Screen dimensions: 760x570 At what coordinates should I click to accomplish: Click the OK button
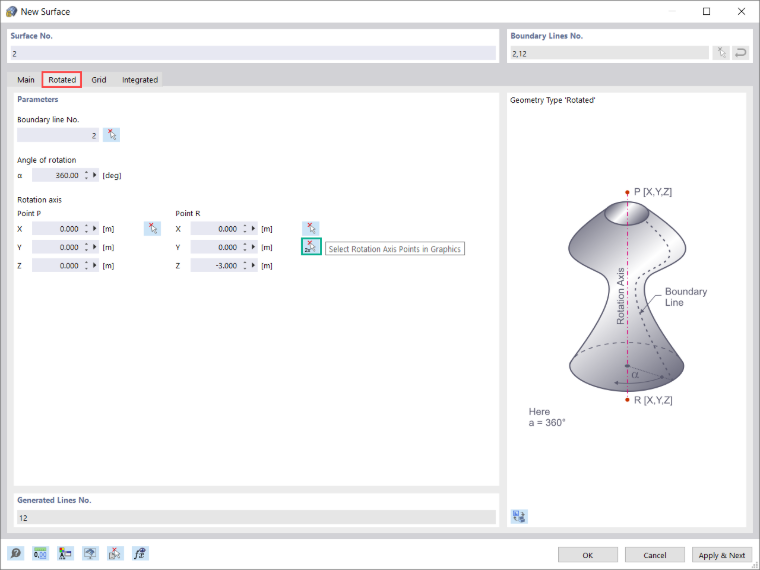tap(587, 555)
